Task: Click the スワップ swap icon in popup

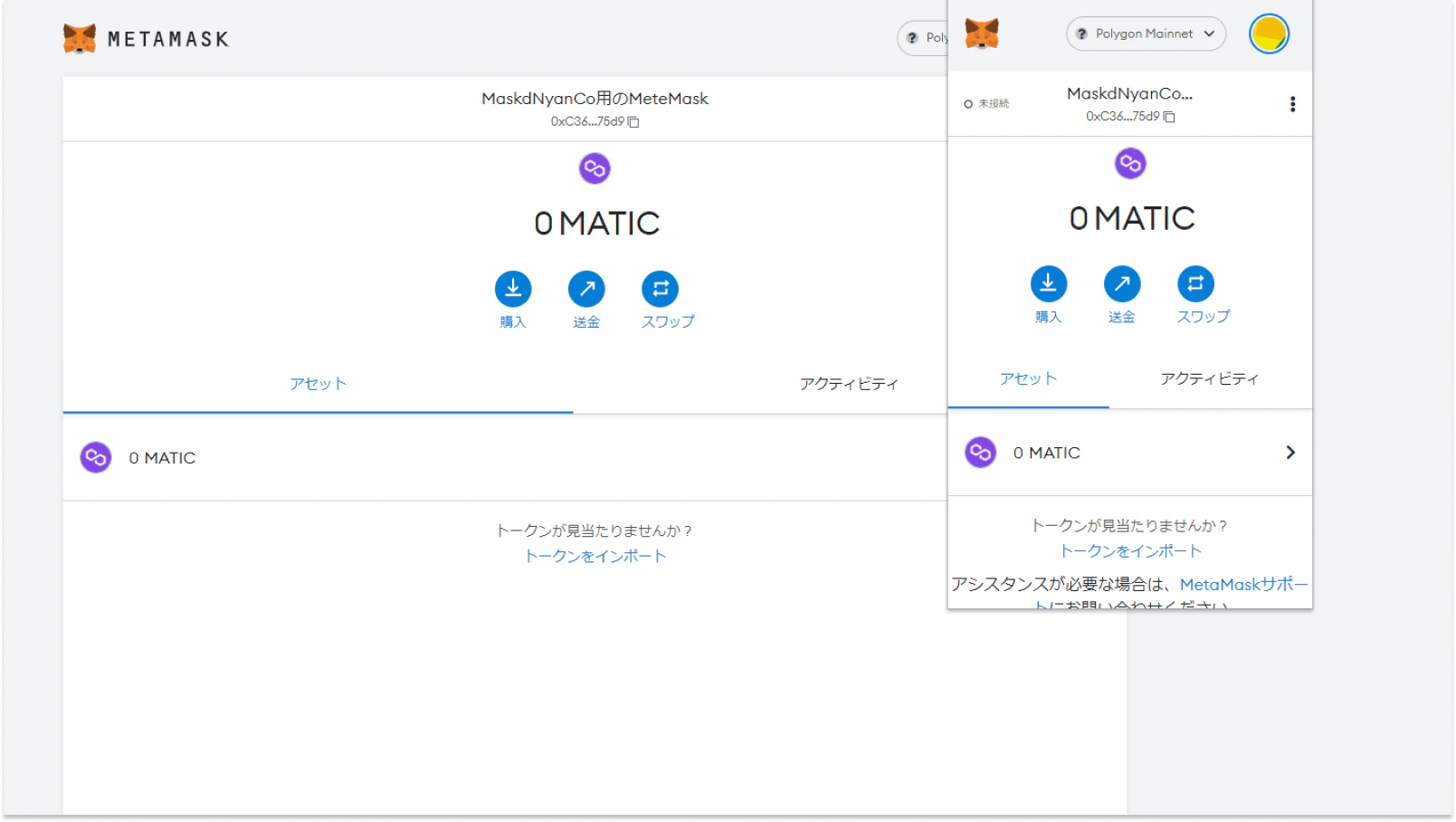Action: [1195, 283]
